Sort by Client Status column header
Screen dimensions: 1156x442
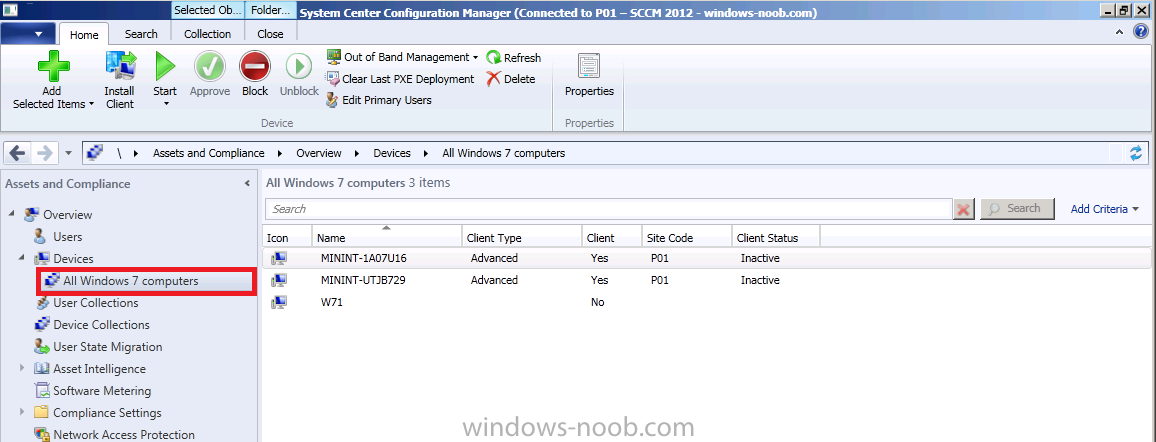[x=776, y=238]
